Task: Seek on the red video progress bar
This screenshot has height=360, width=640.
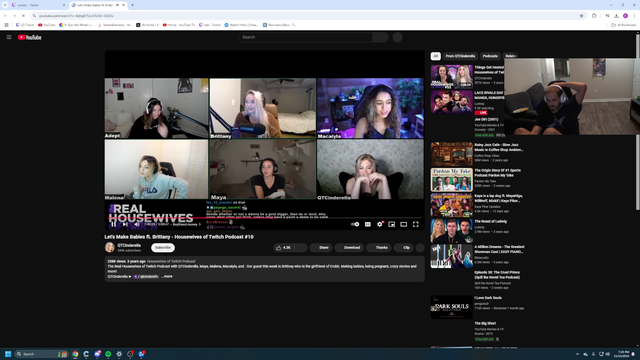Action: [264, 218]
